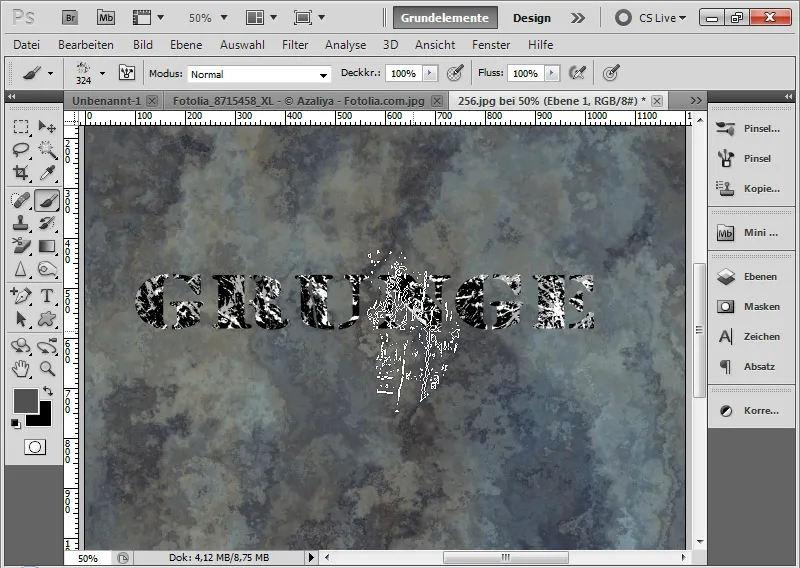Open the brush preset picker arrow
The width and height of the screenshot is (800, 568).
[103, 73]
